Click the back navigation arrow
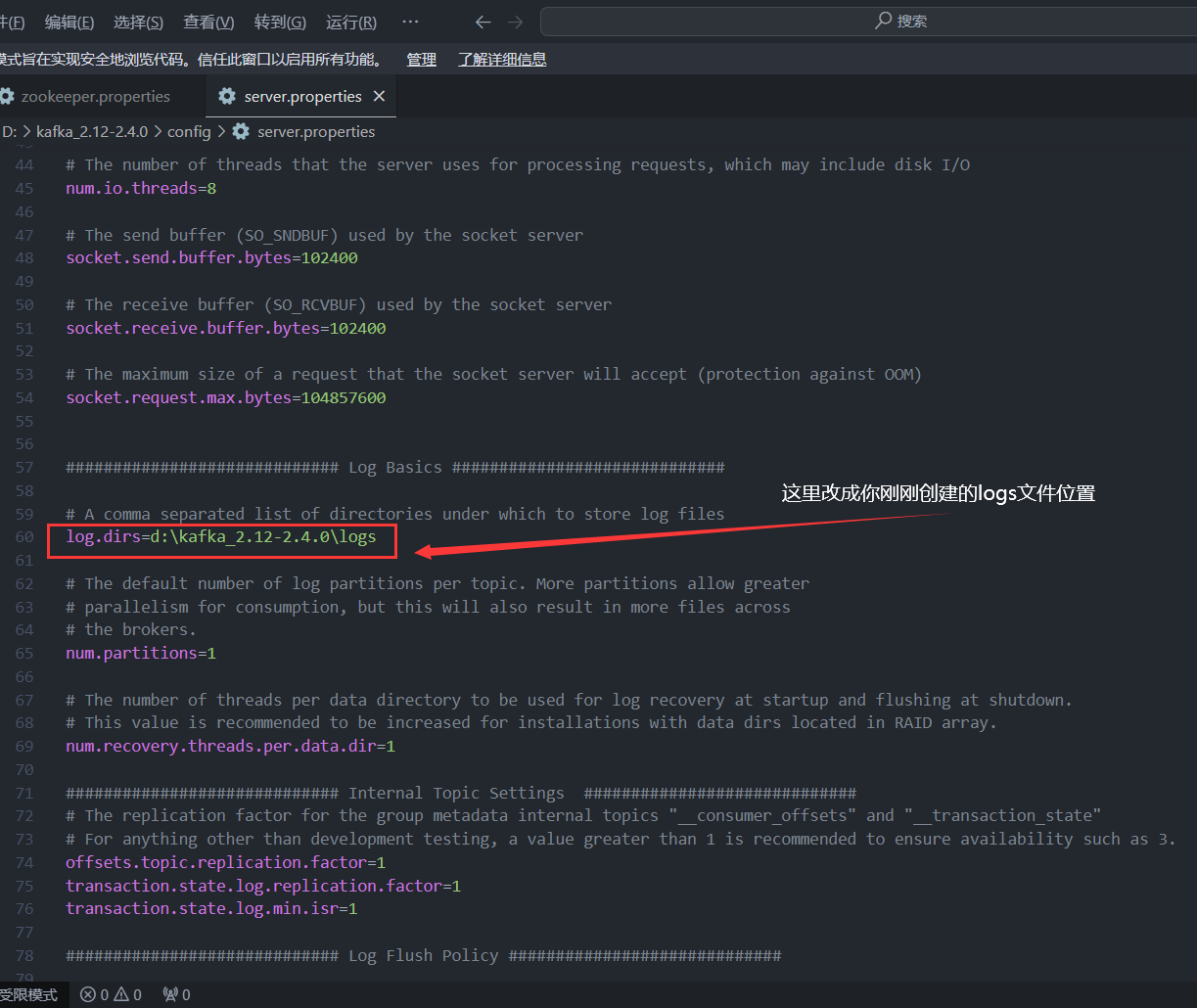This screenshot has width=1197, height=1008. click(483, 22)
